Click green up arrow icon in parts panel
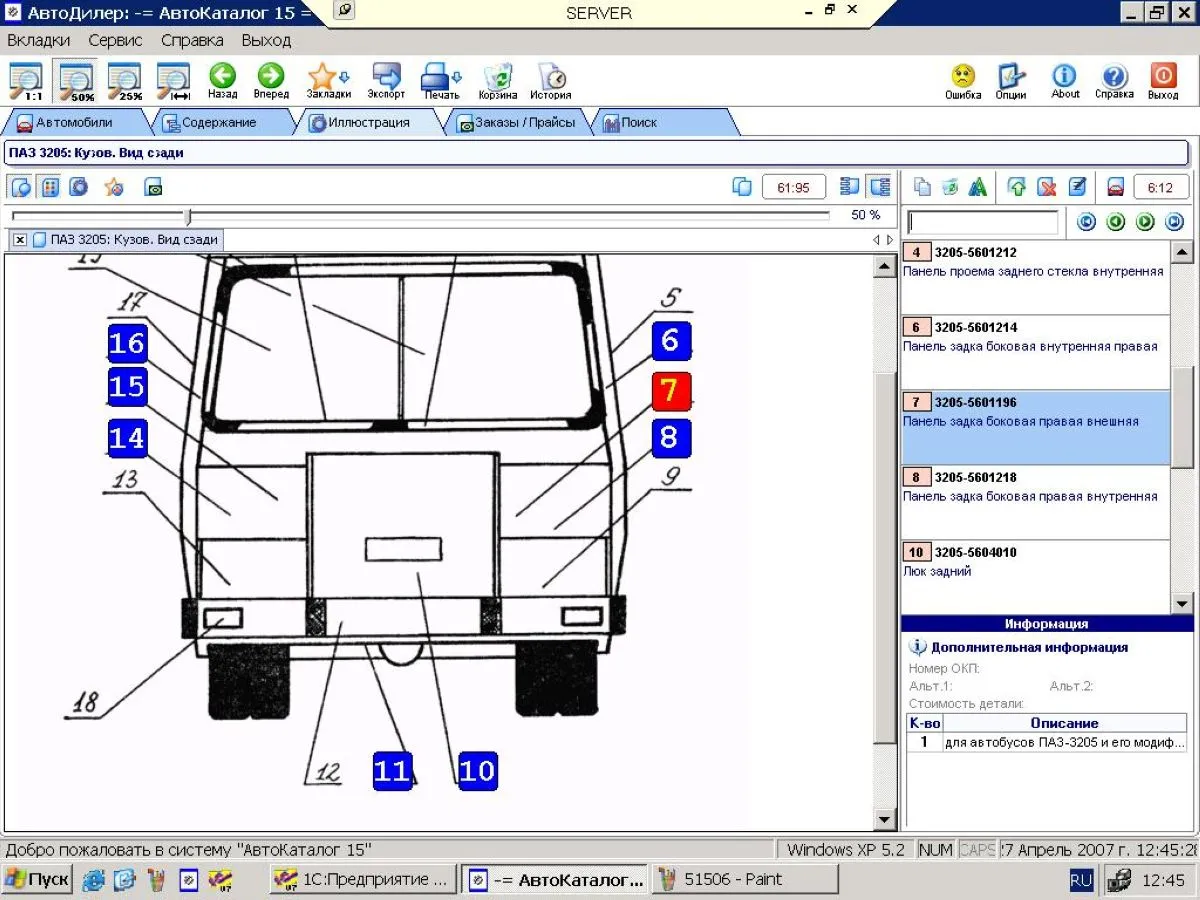The image size is (1200, 900). click(x=1017, y=187)
